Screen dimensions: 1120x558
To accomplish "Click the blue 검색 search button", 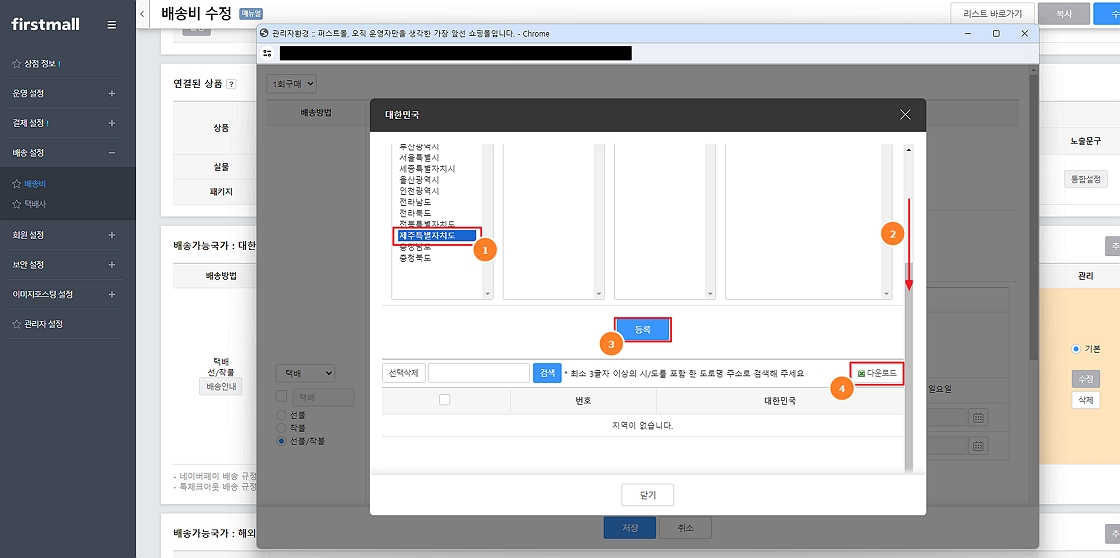I will pos(547,373).
